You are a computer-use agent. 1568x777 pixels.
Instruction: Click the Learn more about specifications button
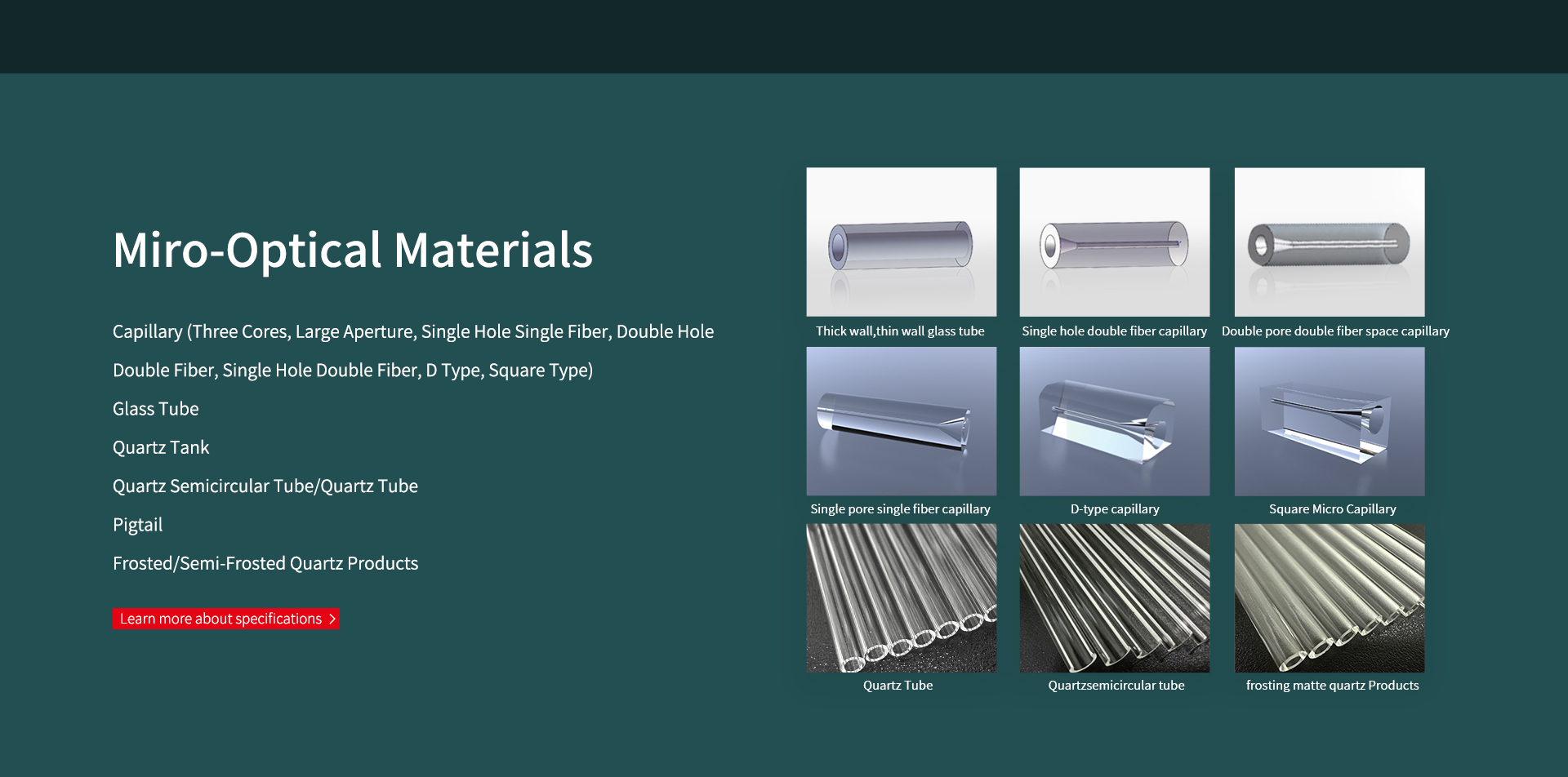point(226,619)
